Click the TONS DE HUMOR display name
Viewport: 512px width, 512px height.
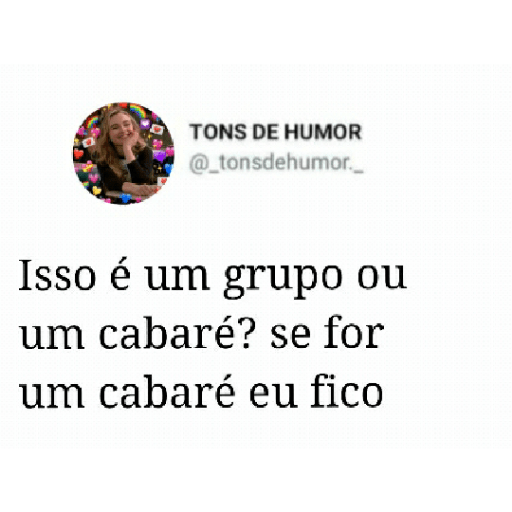coord(276,132)
